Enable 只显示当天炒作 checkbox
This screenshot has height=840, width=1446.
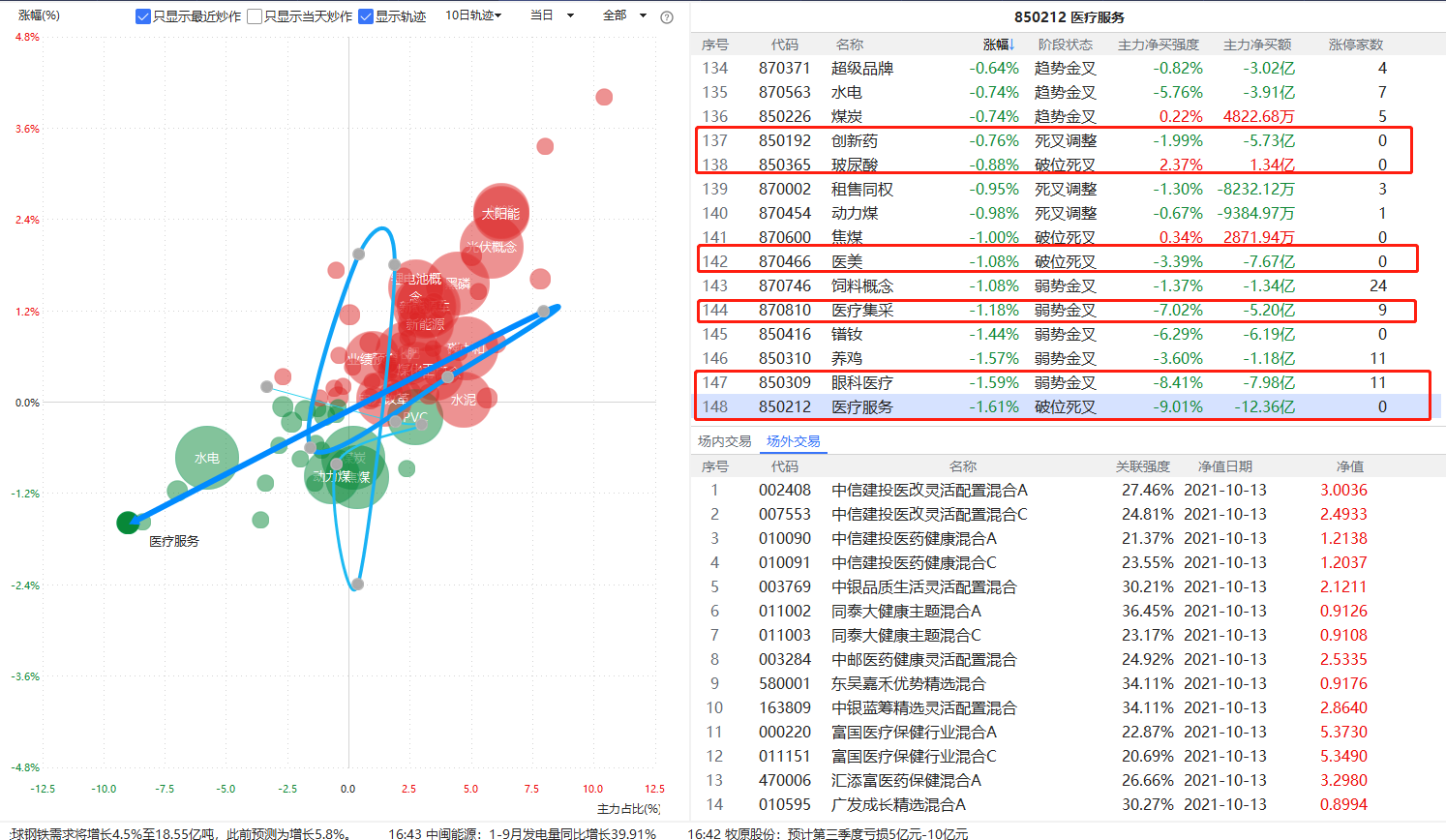pos(255,16)
